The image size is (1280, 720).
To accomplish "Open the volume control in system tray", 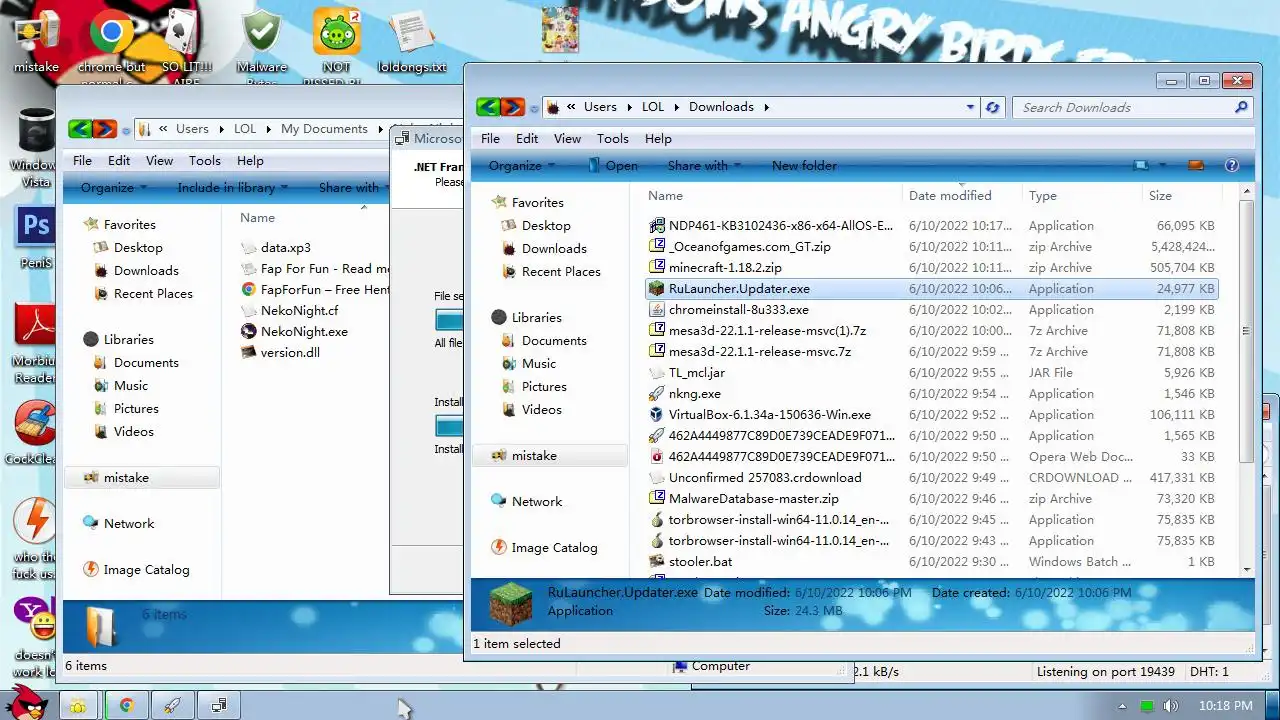I will click(1171, 706).
